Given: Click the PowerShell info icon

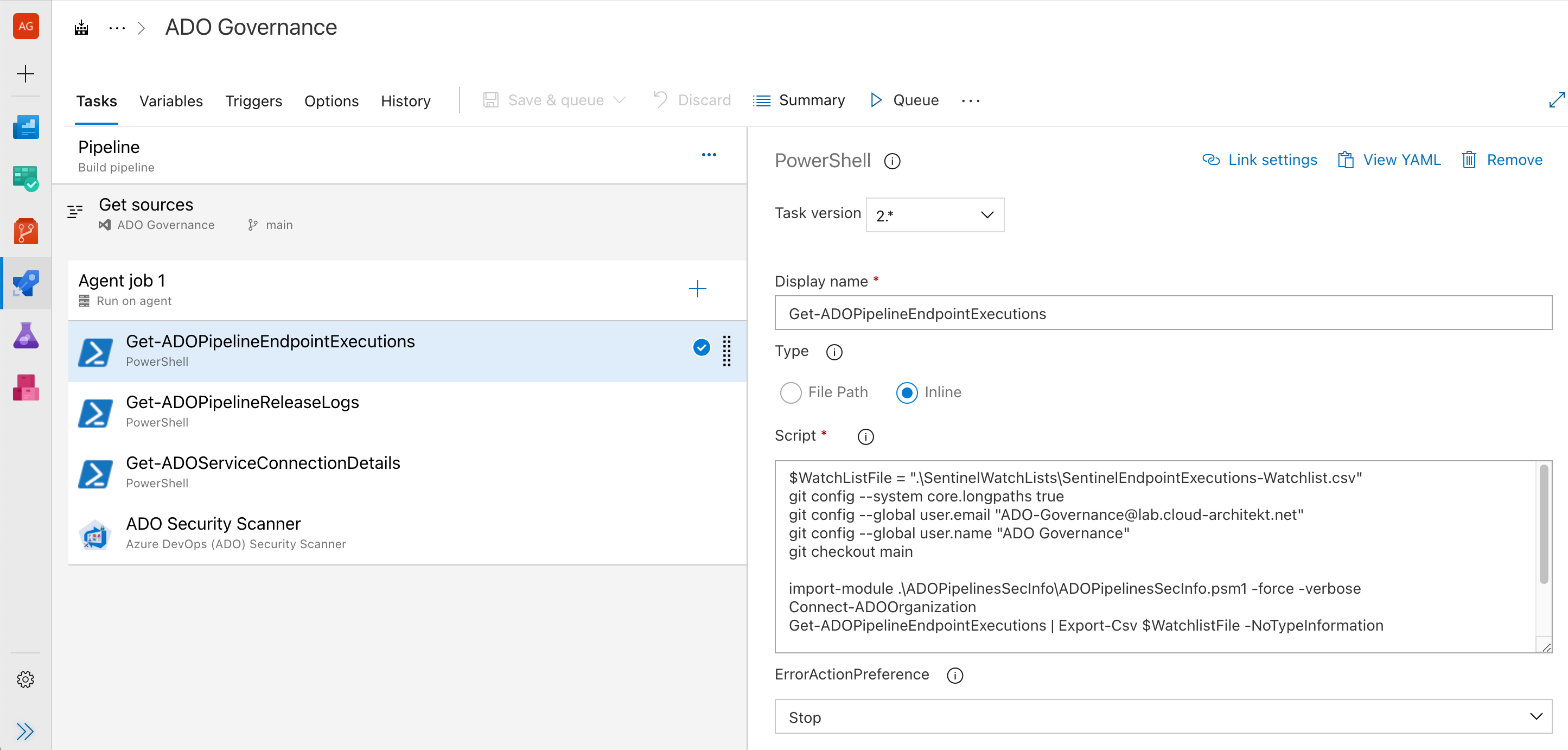Looking at the screenshot, I should point(893,161).
